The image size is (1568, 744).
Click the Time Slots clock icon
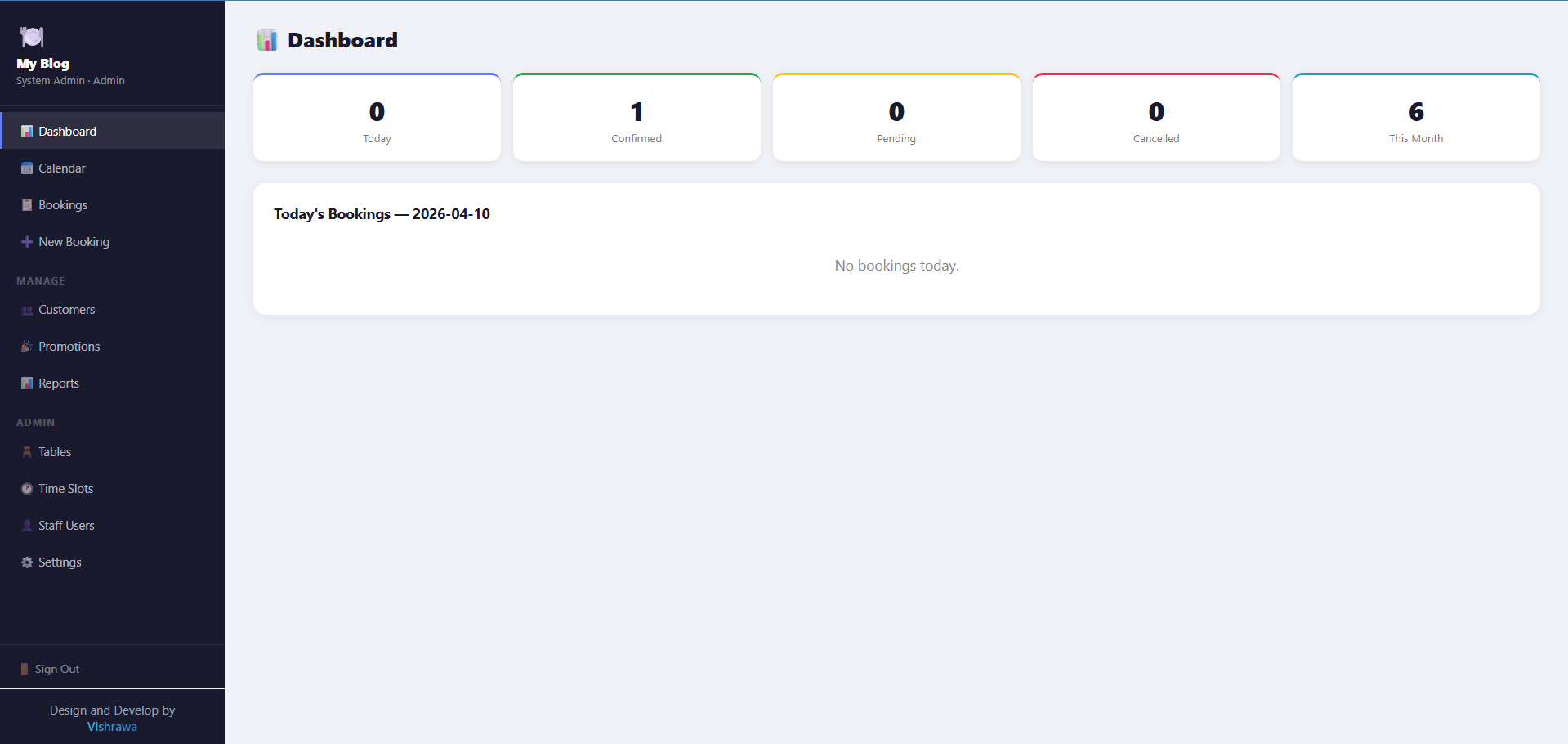pos(27,489)
